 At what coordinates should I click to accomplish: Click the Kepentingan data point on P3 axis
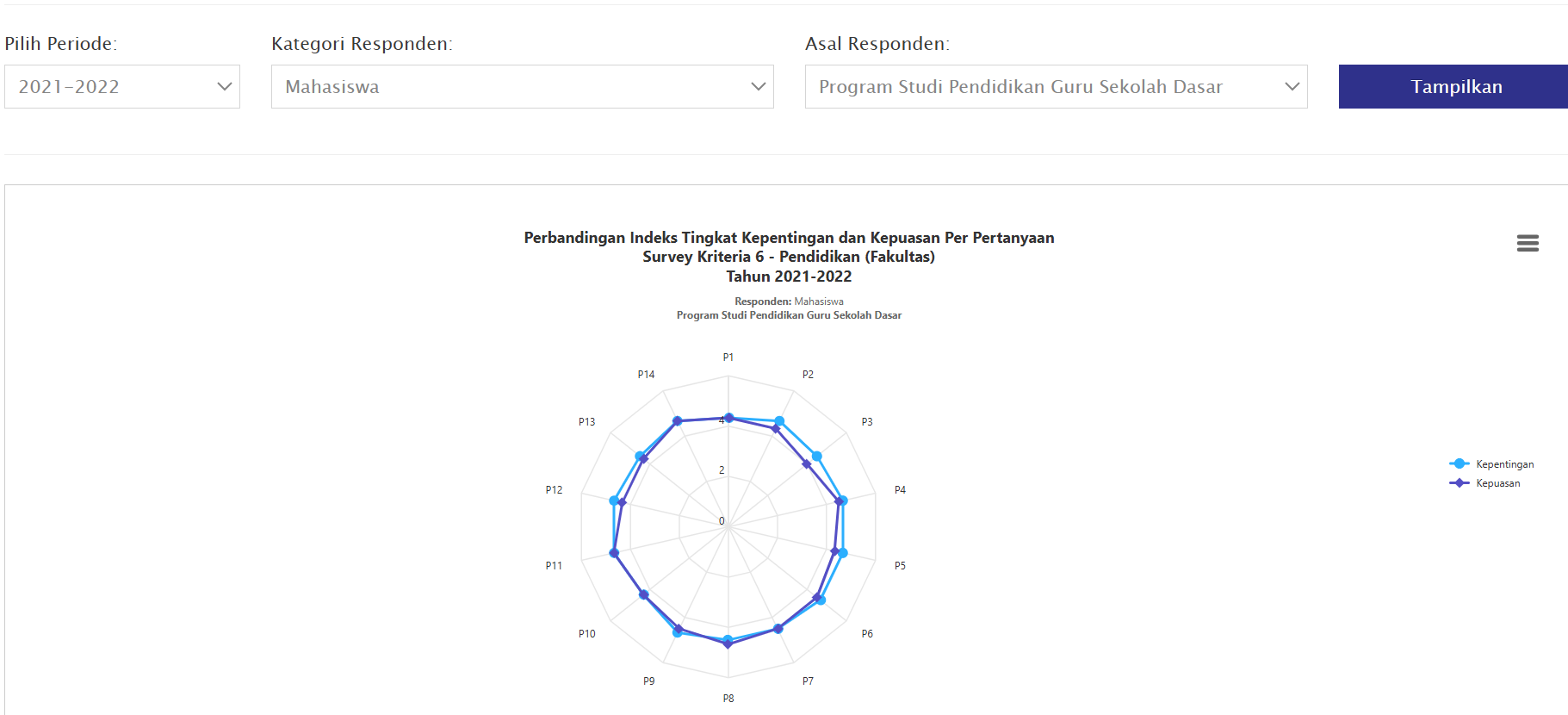pyautogui.click(x=817, y=456)
